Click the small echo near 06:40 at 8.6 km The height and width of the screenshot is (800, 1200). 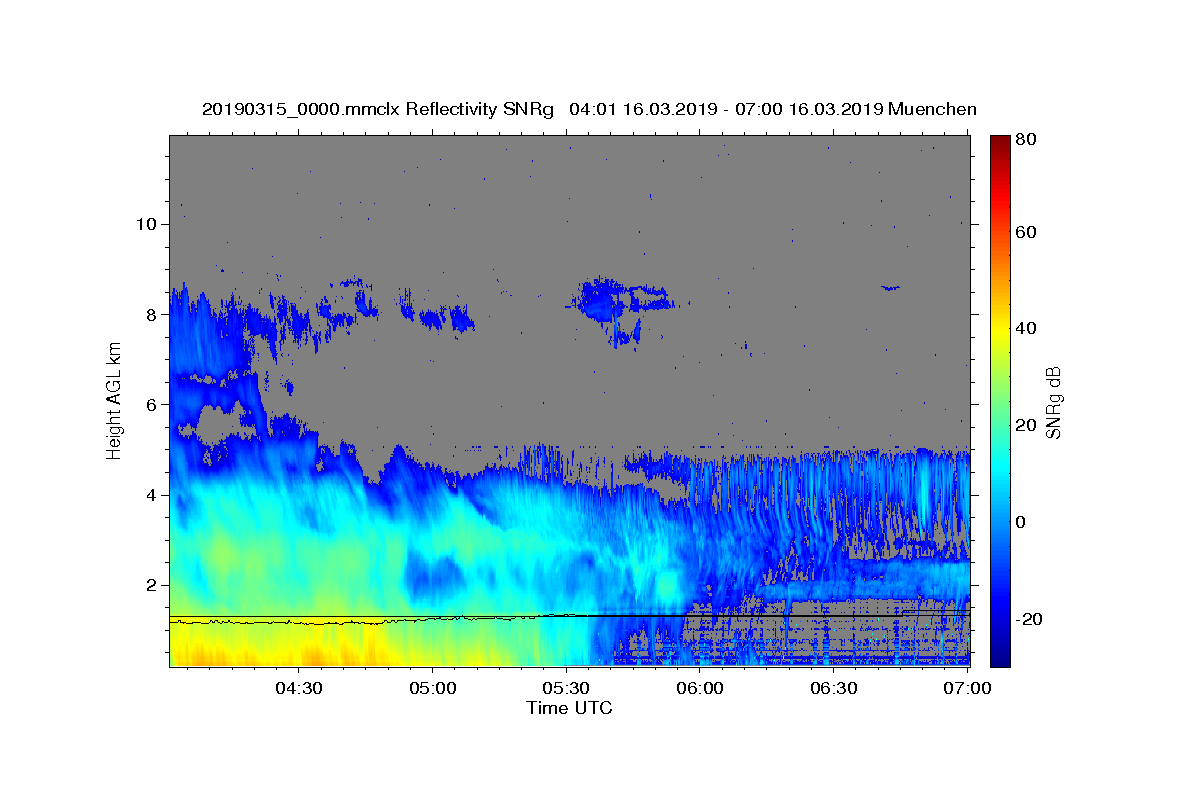click(x=890, y=287)
